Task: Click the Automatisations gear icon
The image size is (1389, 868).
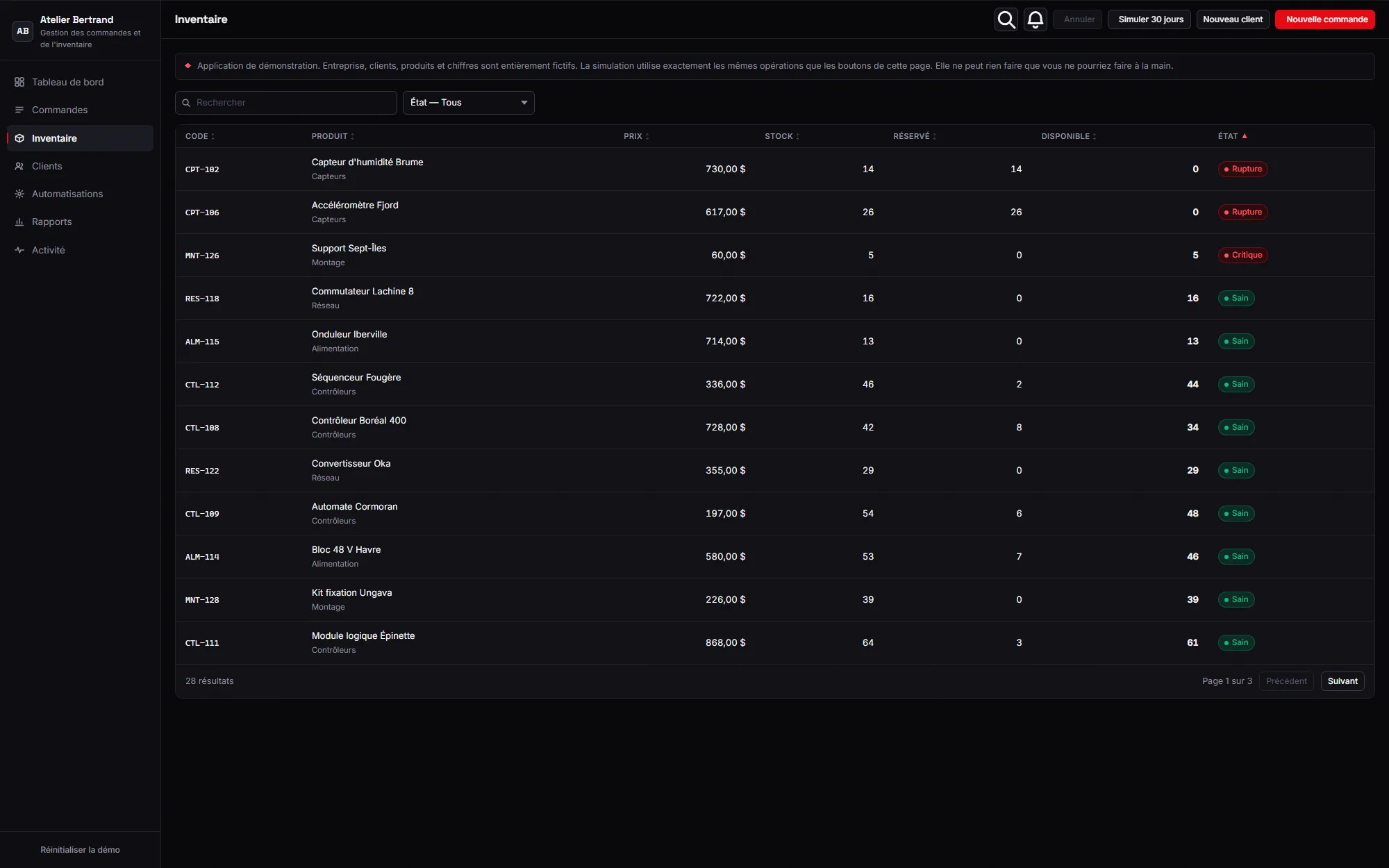Action: (x=19, y=194)
